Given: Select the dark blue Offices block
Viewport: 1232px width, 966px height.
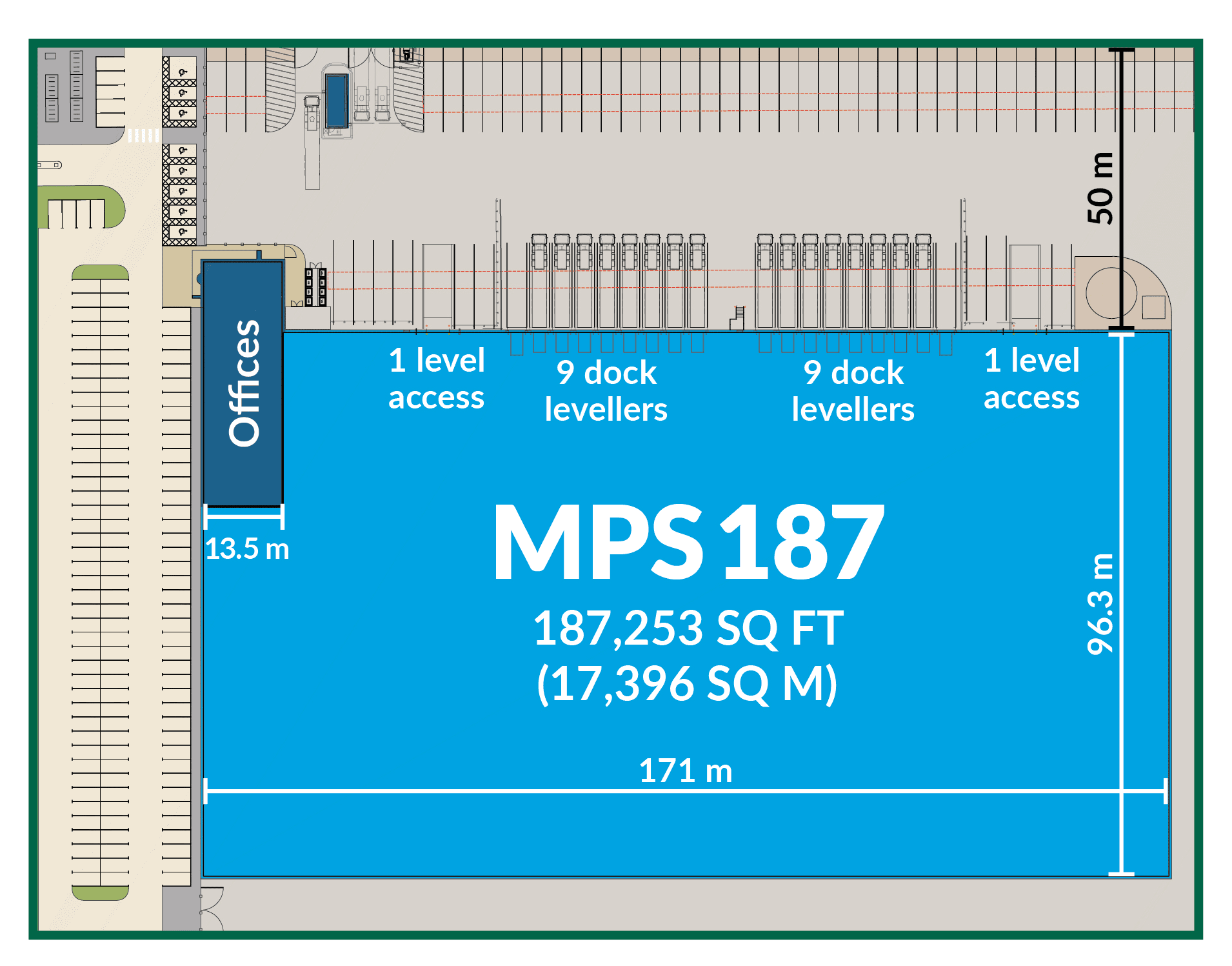Looking at the screenshot, I should coord(243,383).
